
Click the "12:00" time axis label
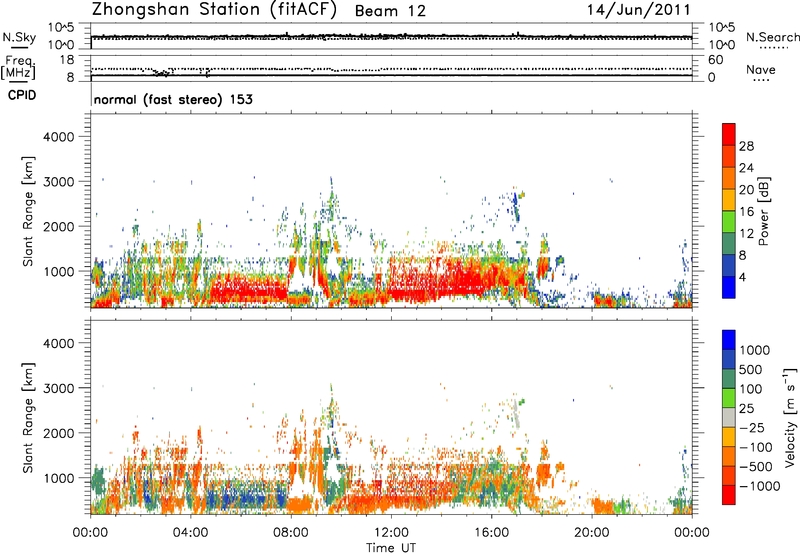click(x=391, y=533)
